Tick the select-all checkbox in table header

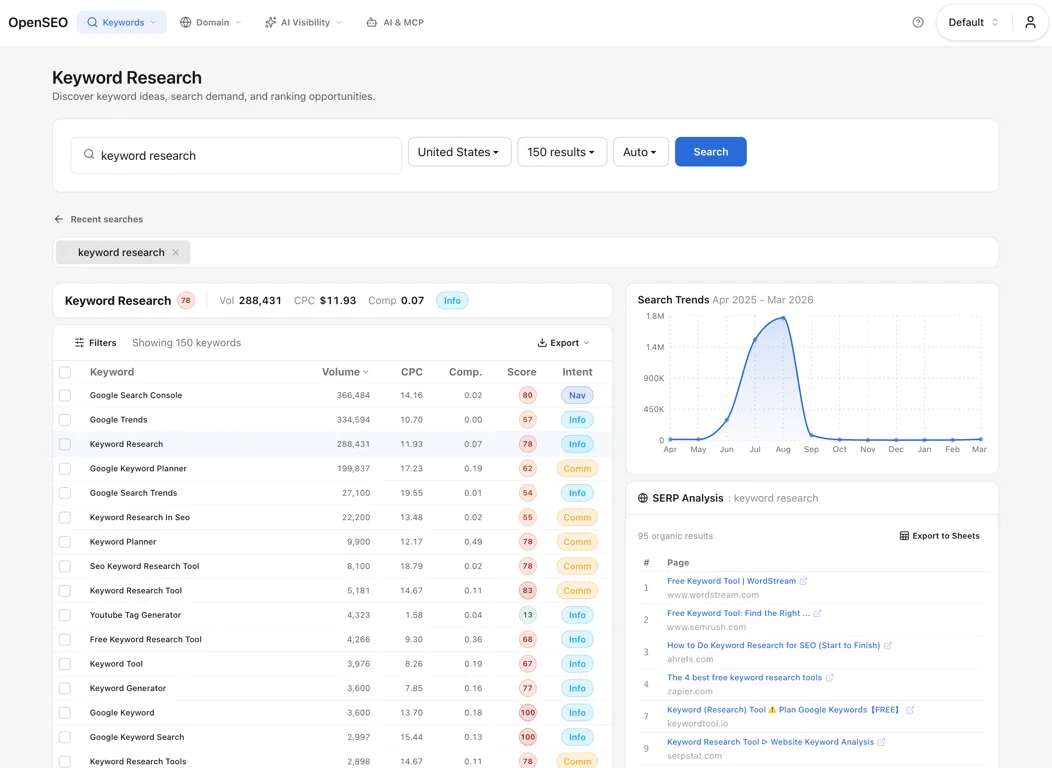click(64, 372)
